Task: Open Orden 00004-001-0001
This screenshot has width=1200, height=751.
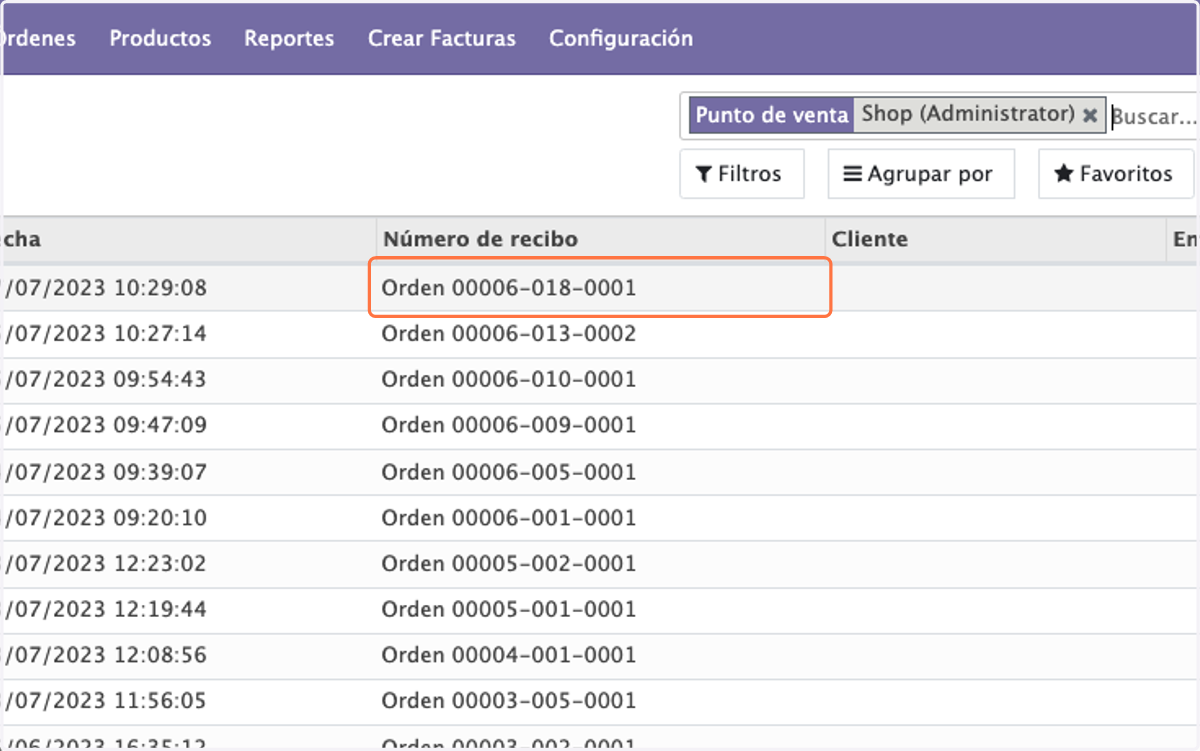Action: click(x=509, y=655)
